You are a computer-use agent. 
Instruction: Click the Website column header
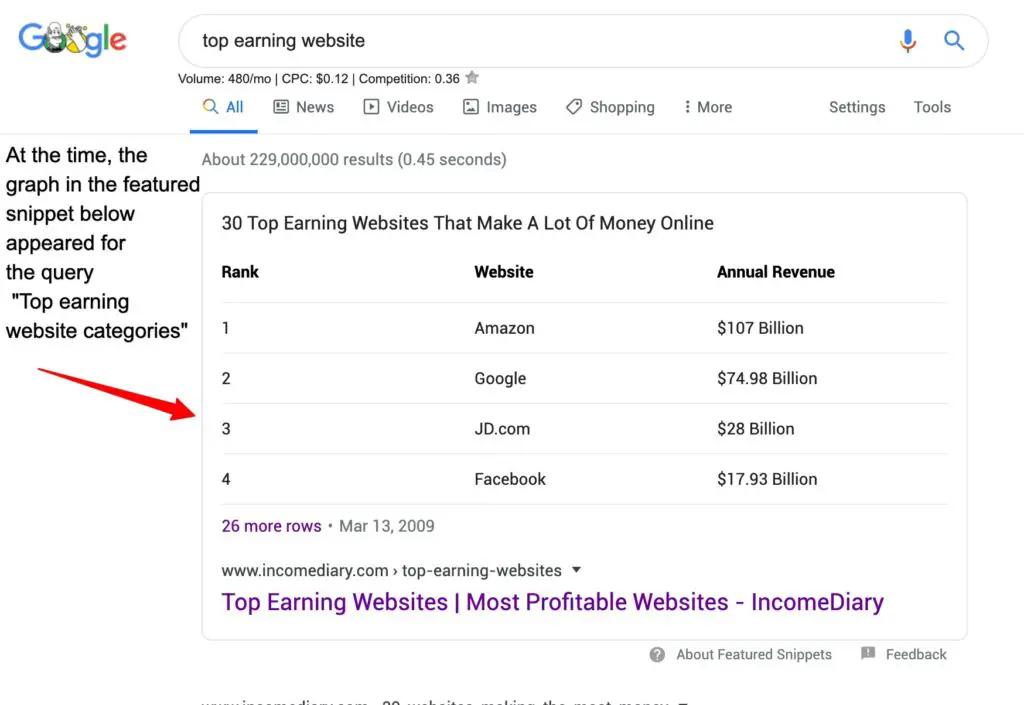[504, 272]
